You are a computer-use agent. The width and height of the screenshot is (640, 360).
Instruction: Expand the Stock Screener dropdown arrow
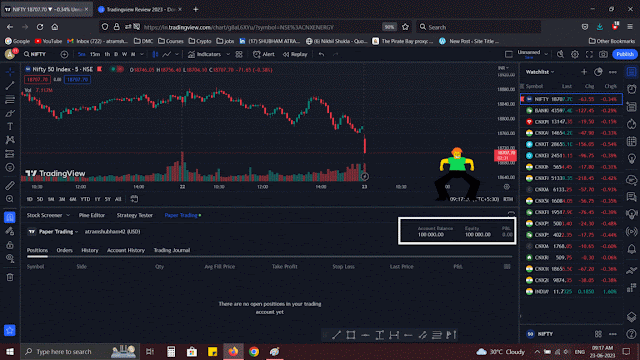tap(68, 215)
